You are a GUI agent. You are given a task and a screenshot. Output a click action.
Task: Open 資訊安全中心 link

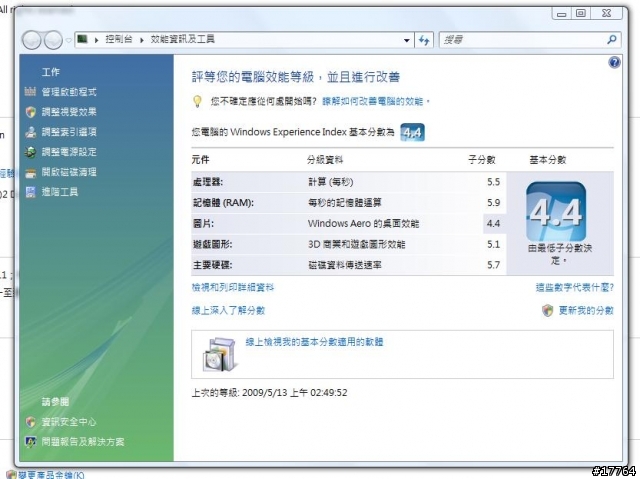click(x=69, y=422)
